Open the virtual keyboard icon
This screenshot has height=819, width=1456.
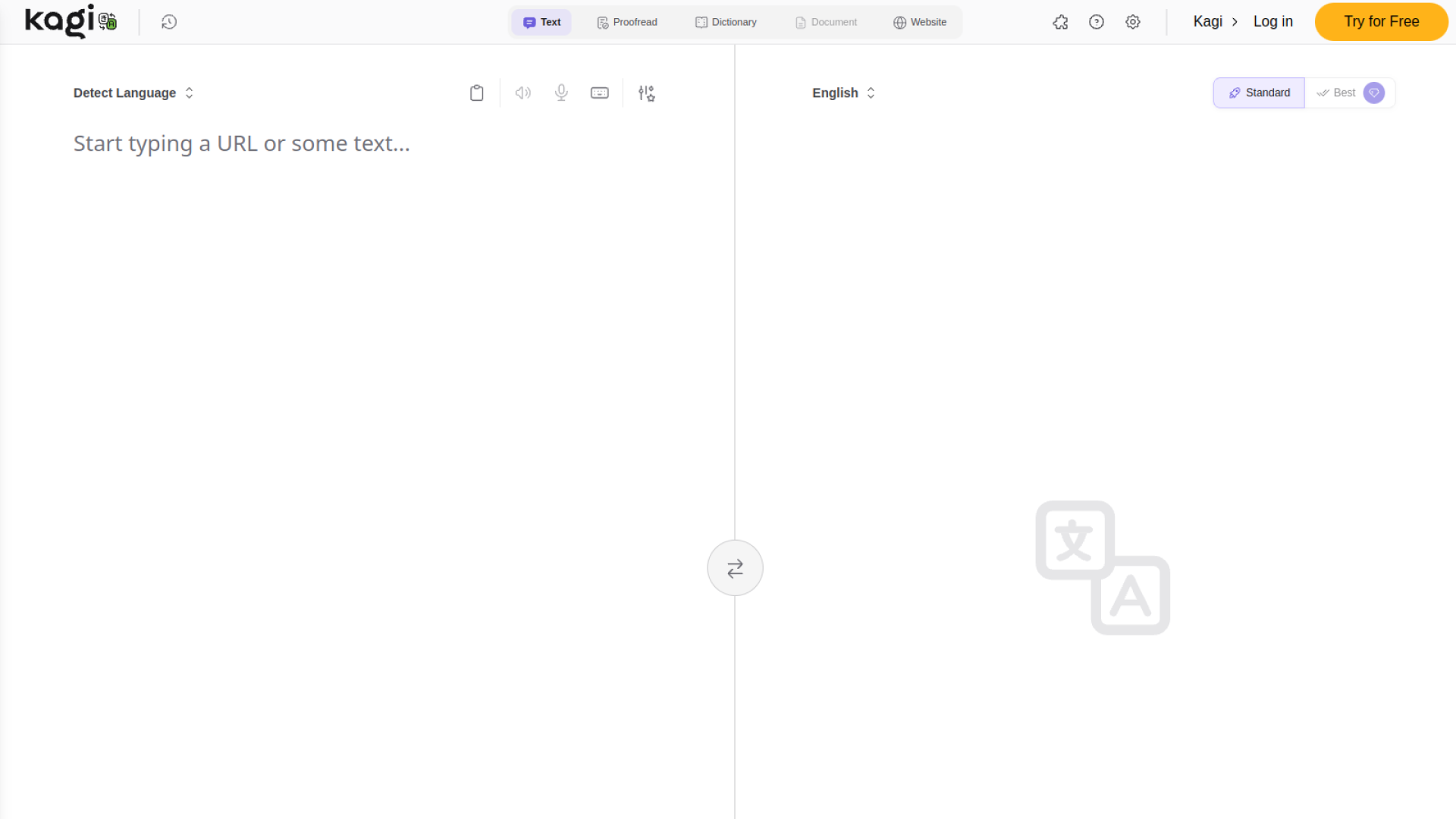pos(599,93)
